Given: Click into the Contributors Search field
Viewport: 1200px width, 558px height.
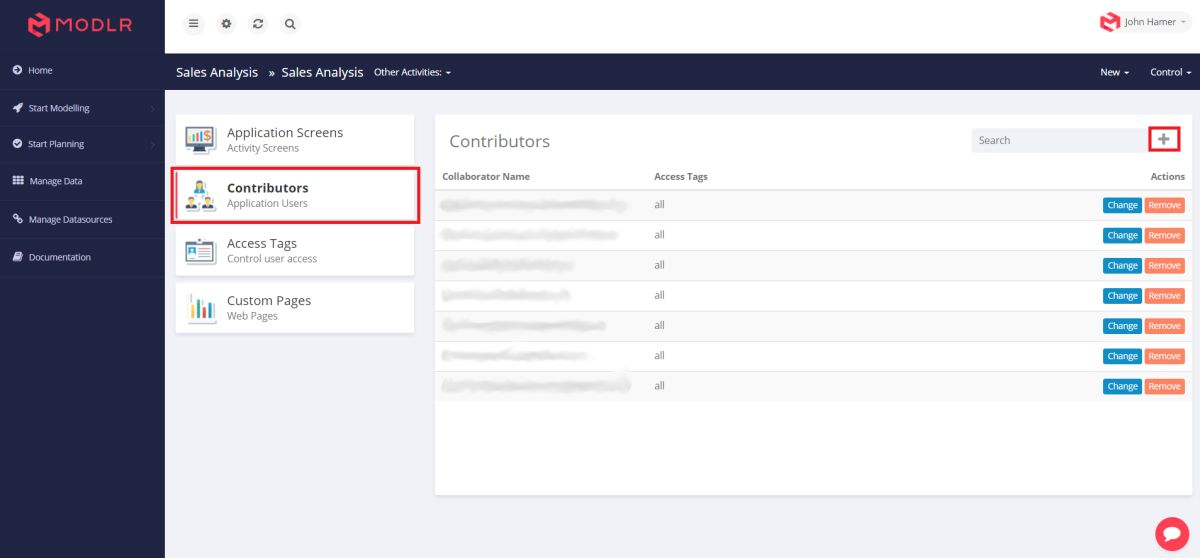Looking at the screenshot, I should [1059, 140].
